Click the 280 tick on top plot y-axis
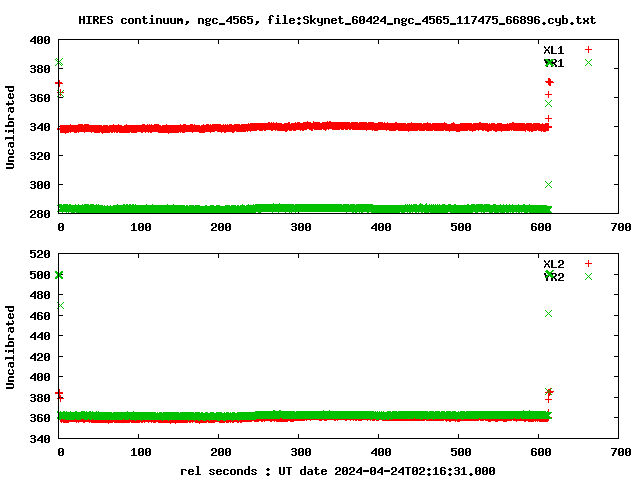This screenshot has height=480, width=640. (x=40, y=213)
